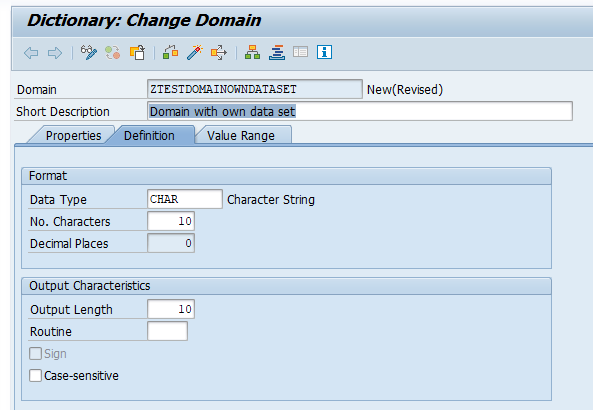Toggle the Sign checkbox
Viewport: 593px width, 410px height.
[x=36, y=354]
